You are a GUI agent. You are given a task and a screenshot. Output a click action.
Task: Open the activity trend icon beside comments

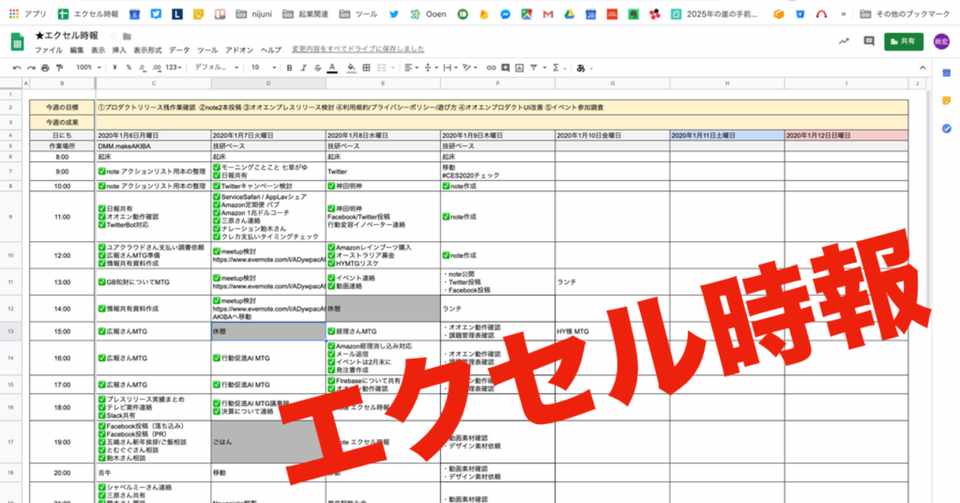coord(844,41)
